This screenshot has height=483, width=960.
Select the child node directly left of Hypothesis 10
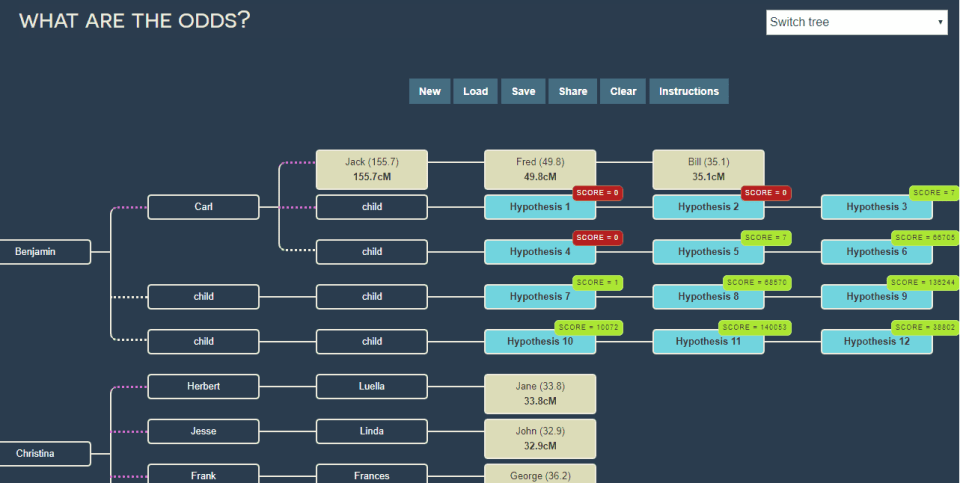[x=372, y=342]
